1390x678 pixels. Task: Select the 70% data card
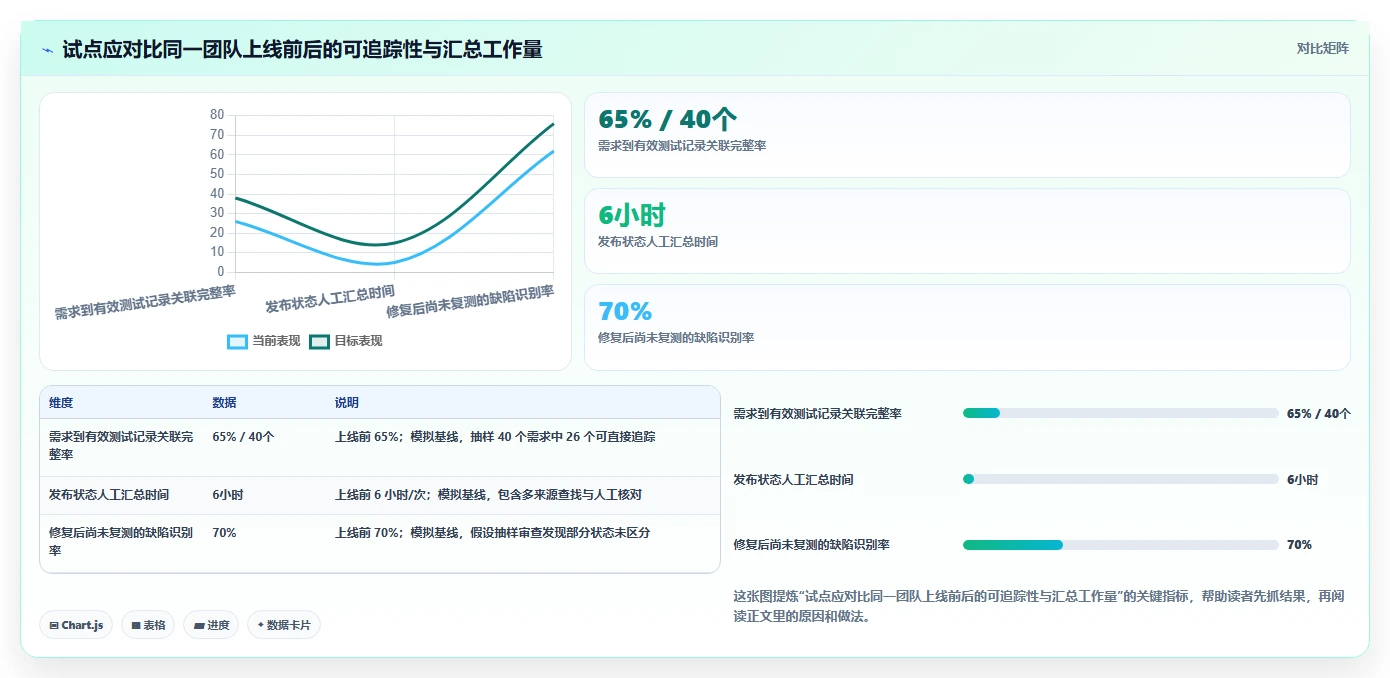(x=967, y=327)
